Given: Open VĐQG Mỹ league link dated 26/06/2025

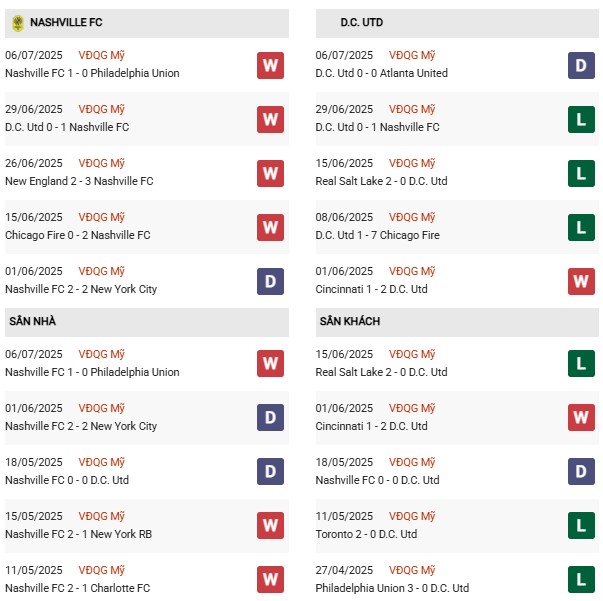Looking at the screenshot, I should coord(102,163).
